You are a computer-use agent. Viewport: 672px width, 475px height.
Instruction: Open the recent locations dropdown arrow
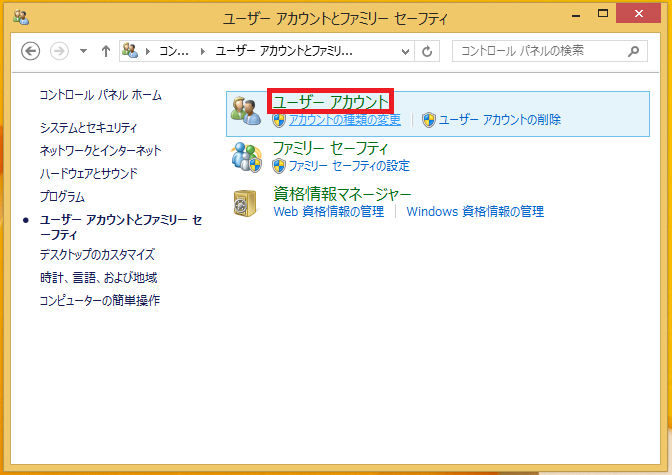(x=84, y=51)
